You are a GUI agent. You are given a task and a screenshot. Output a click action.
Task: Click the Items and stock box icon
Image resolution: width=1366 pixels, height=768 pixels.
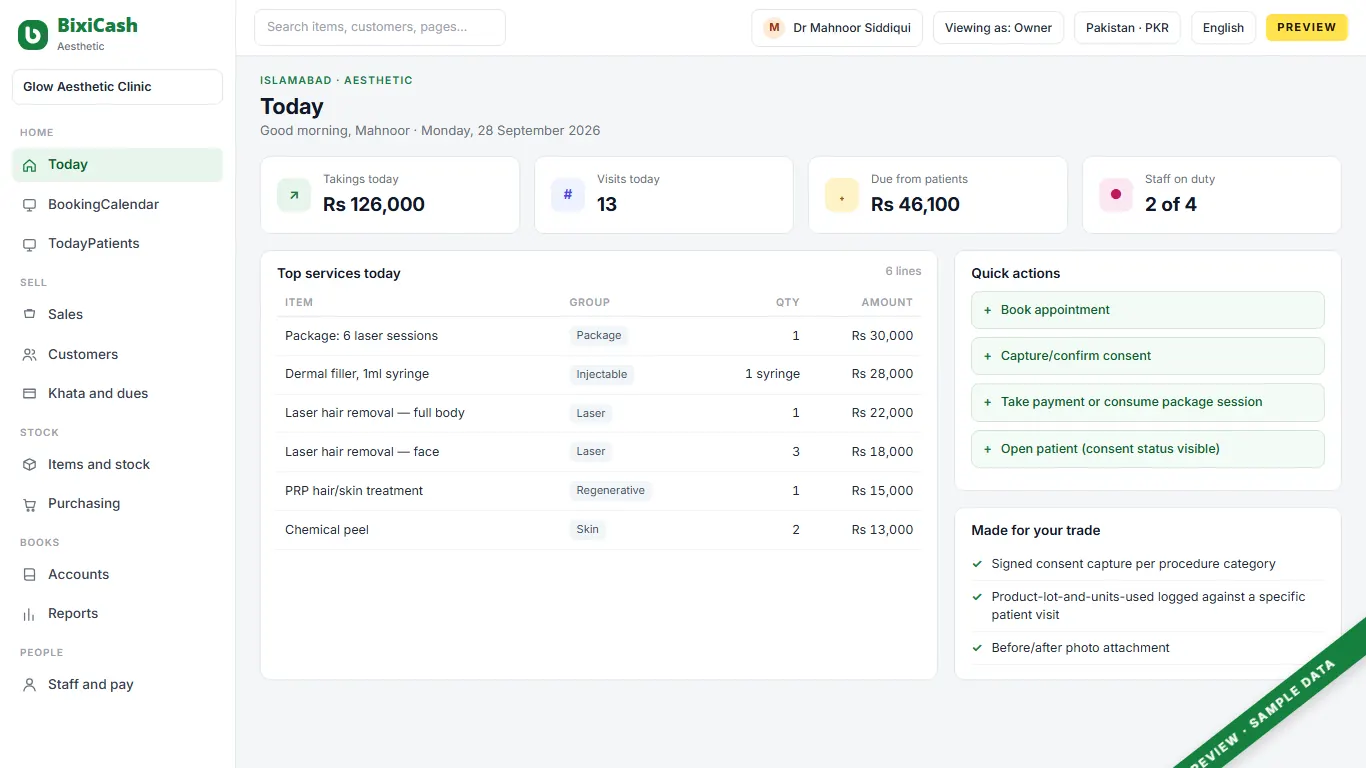pos(29,465)
